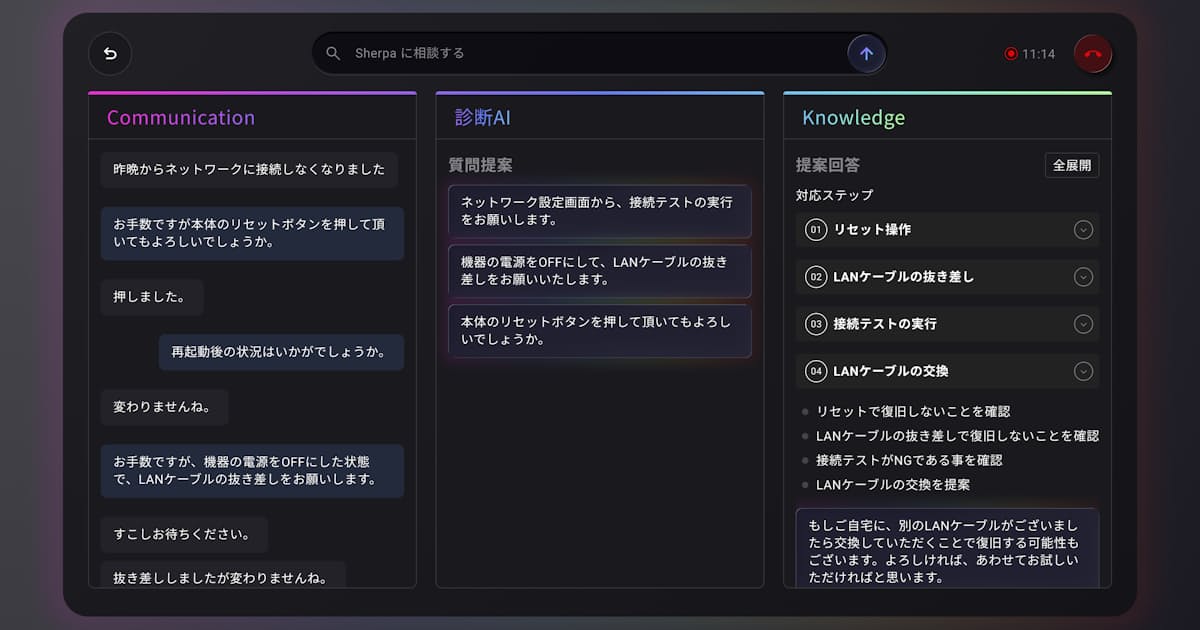Select suggestion about 機器の電源をOFFにして LAN cable
The width and height of the screenshot is (1200, 630).
pos(600,271)
